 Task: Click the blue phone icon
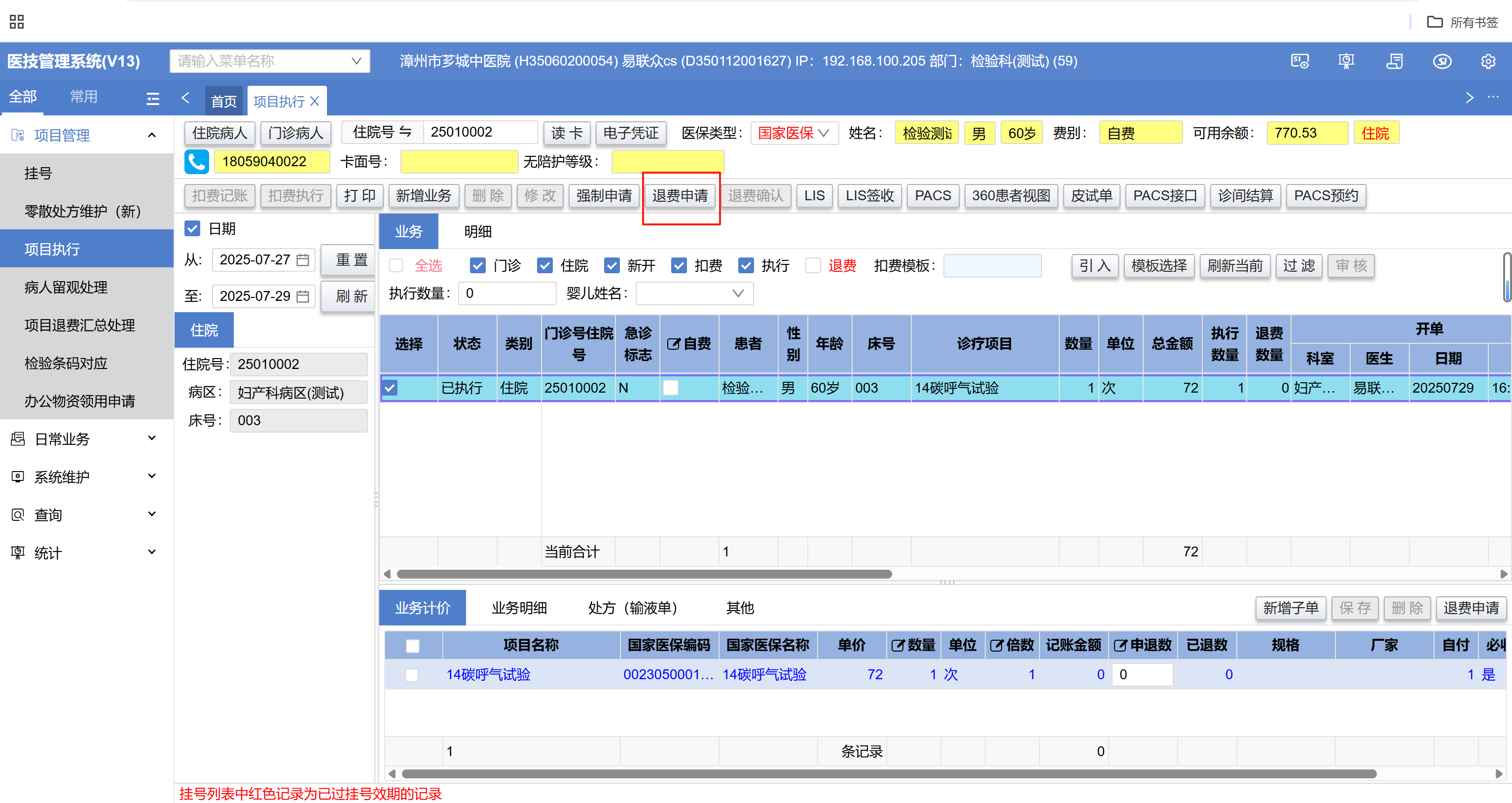coord(197,161)
